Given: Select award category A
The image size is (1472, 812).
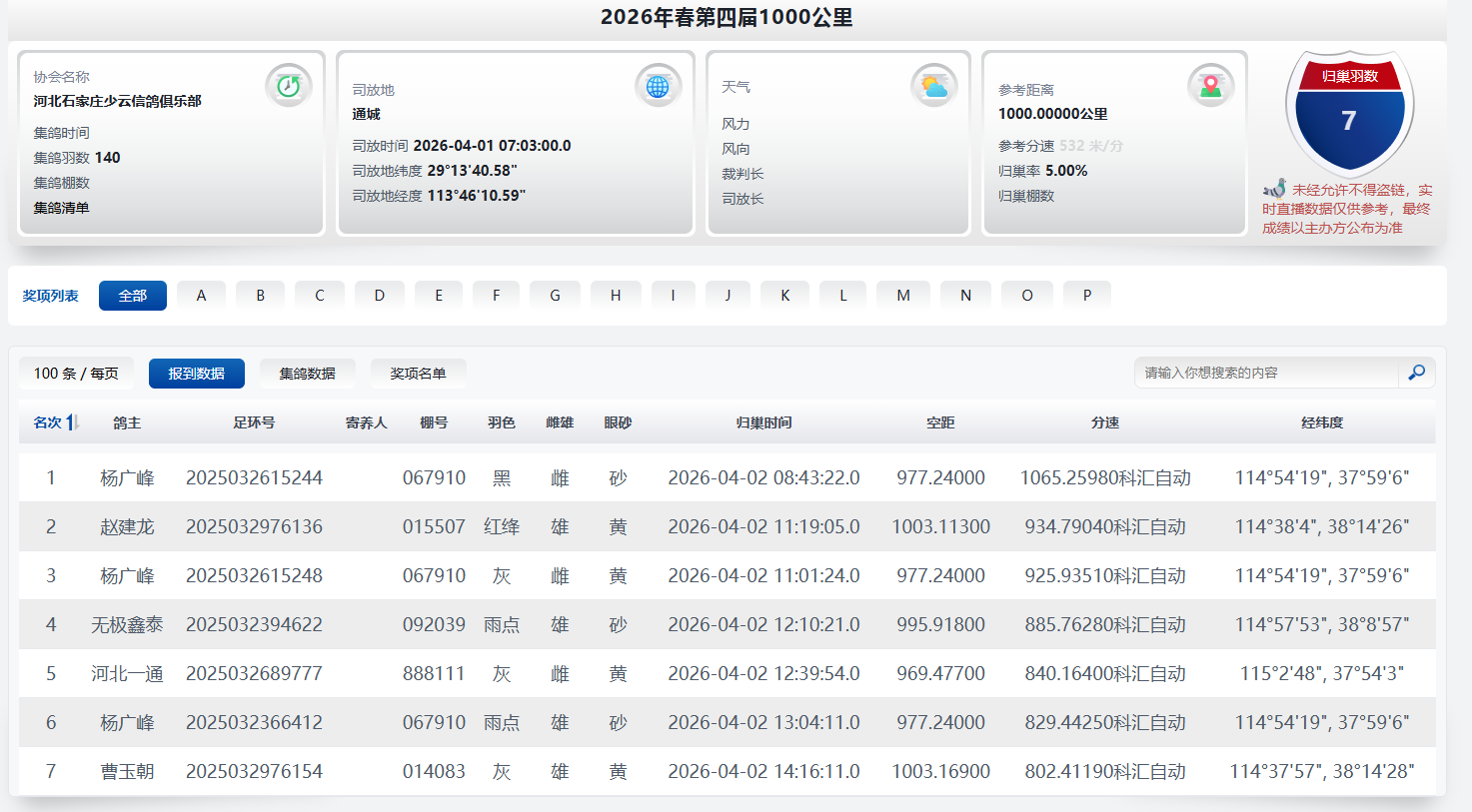Looking at the screenshot, I should (201, 296).
